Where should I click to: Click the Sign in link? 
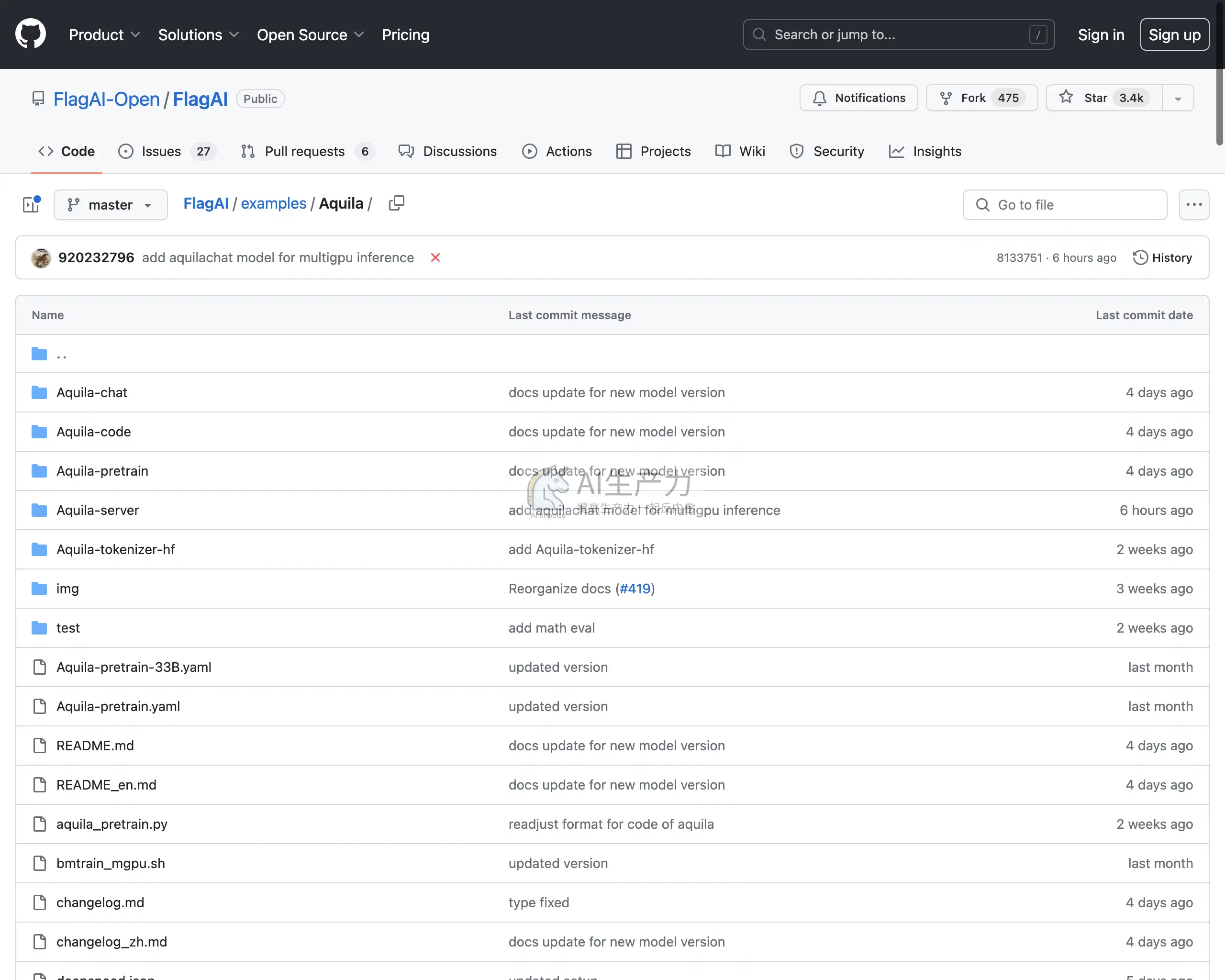pyautogui.click(x=1101, y=34)
